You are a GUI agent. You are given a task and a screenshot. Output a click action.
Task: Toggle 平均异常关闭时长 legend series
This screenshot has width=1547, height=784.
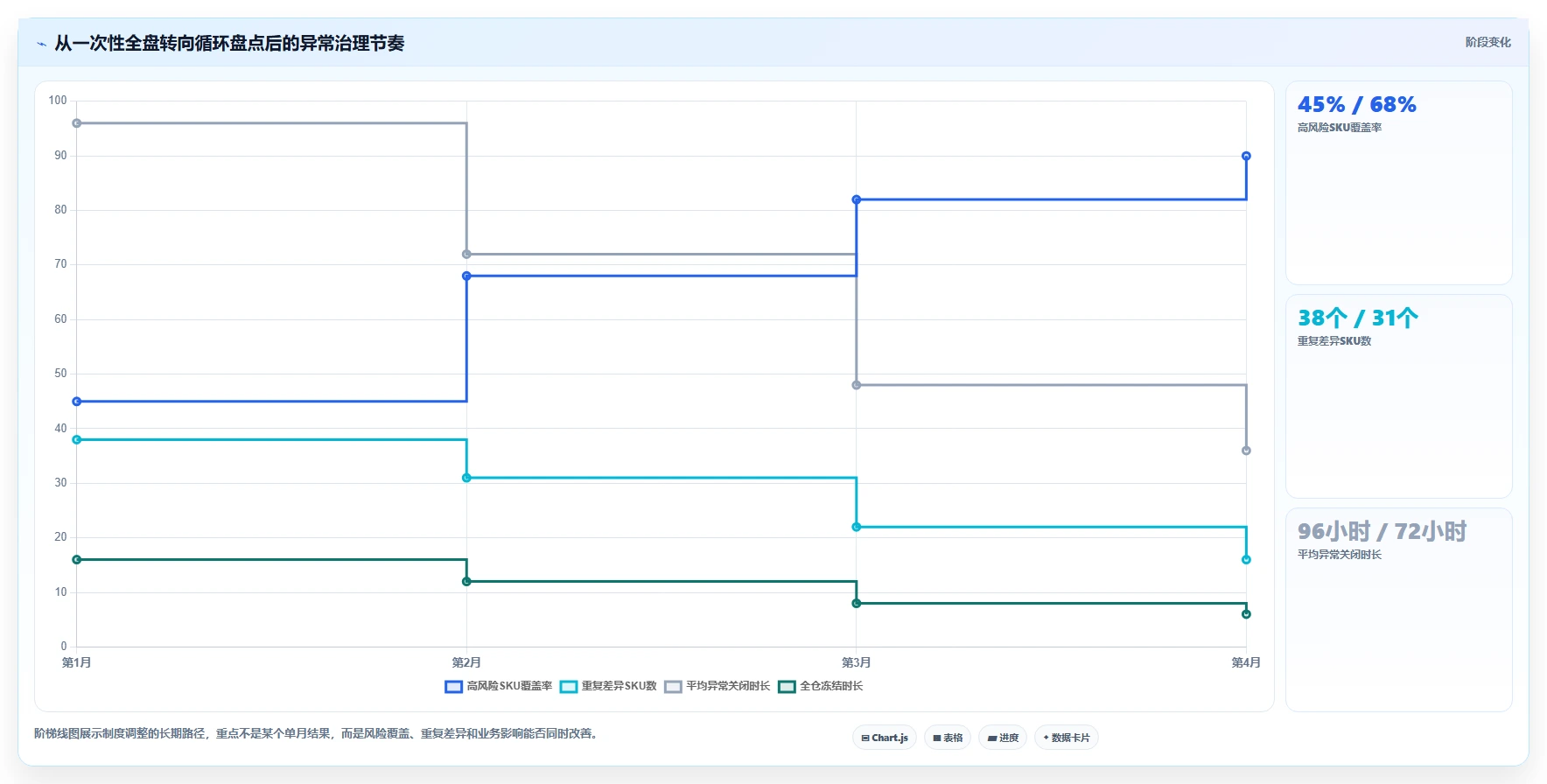[717, 686]
